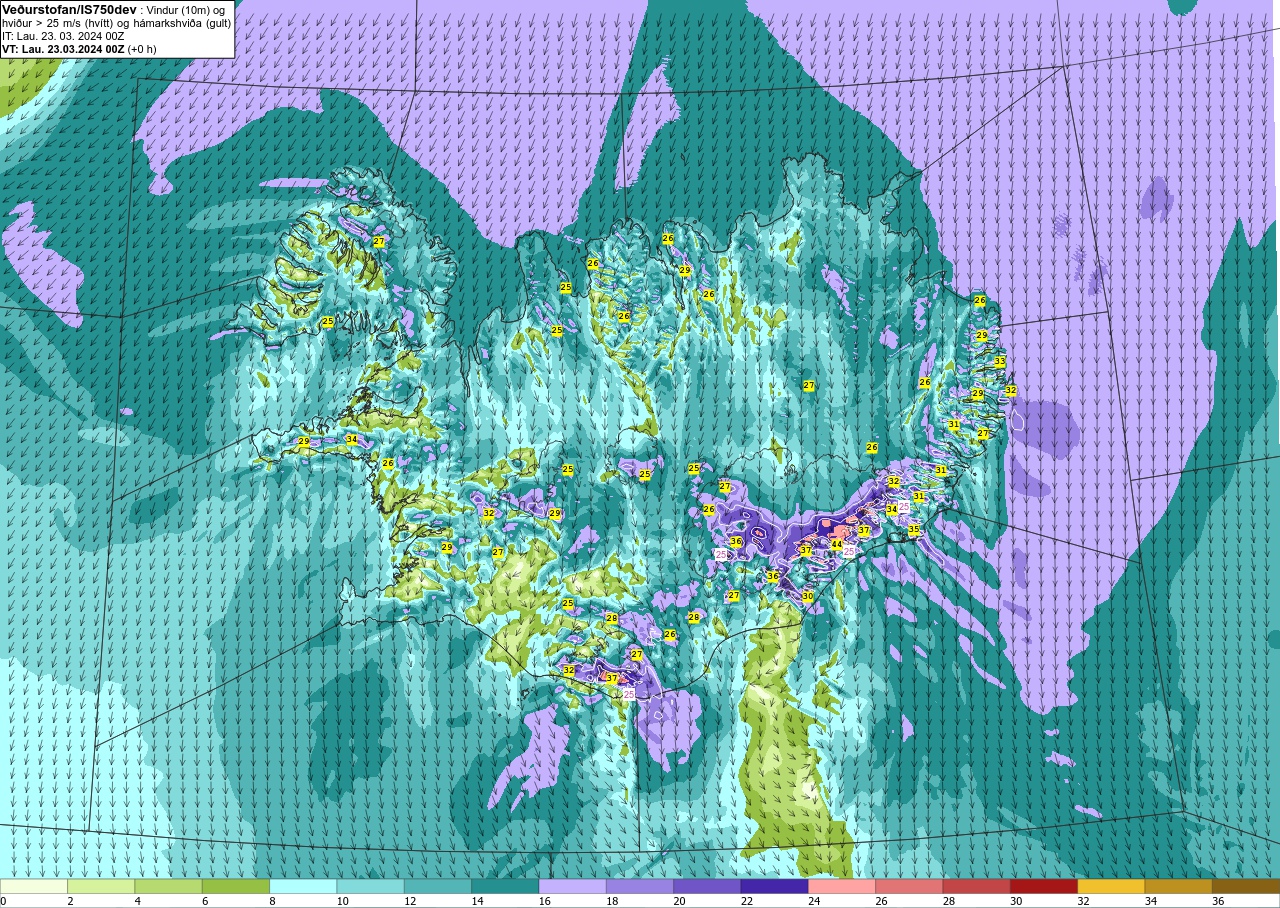The image size is (1280, 908).
Task: Pick the 12–14 m/s teal legend swatch
Action: pos(437,886)
